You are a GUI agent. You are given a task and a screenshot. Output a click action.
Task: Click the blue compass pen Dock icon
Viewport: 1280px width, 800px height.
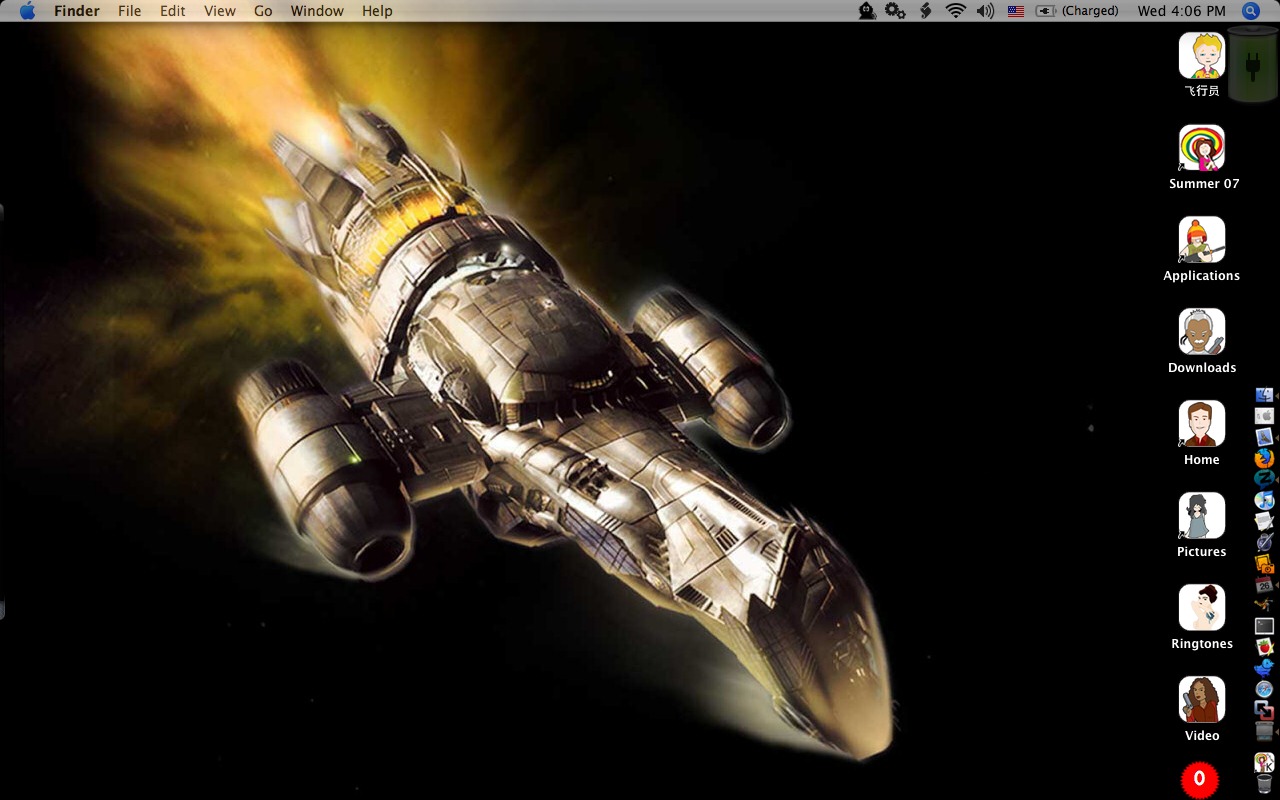[1264, 542]
